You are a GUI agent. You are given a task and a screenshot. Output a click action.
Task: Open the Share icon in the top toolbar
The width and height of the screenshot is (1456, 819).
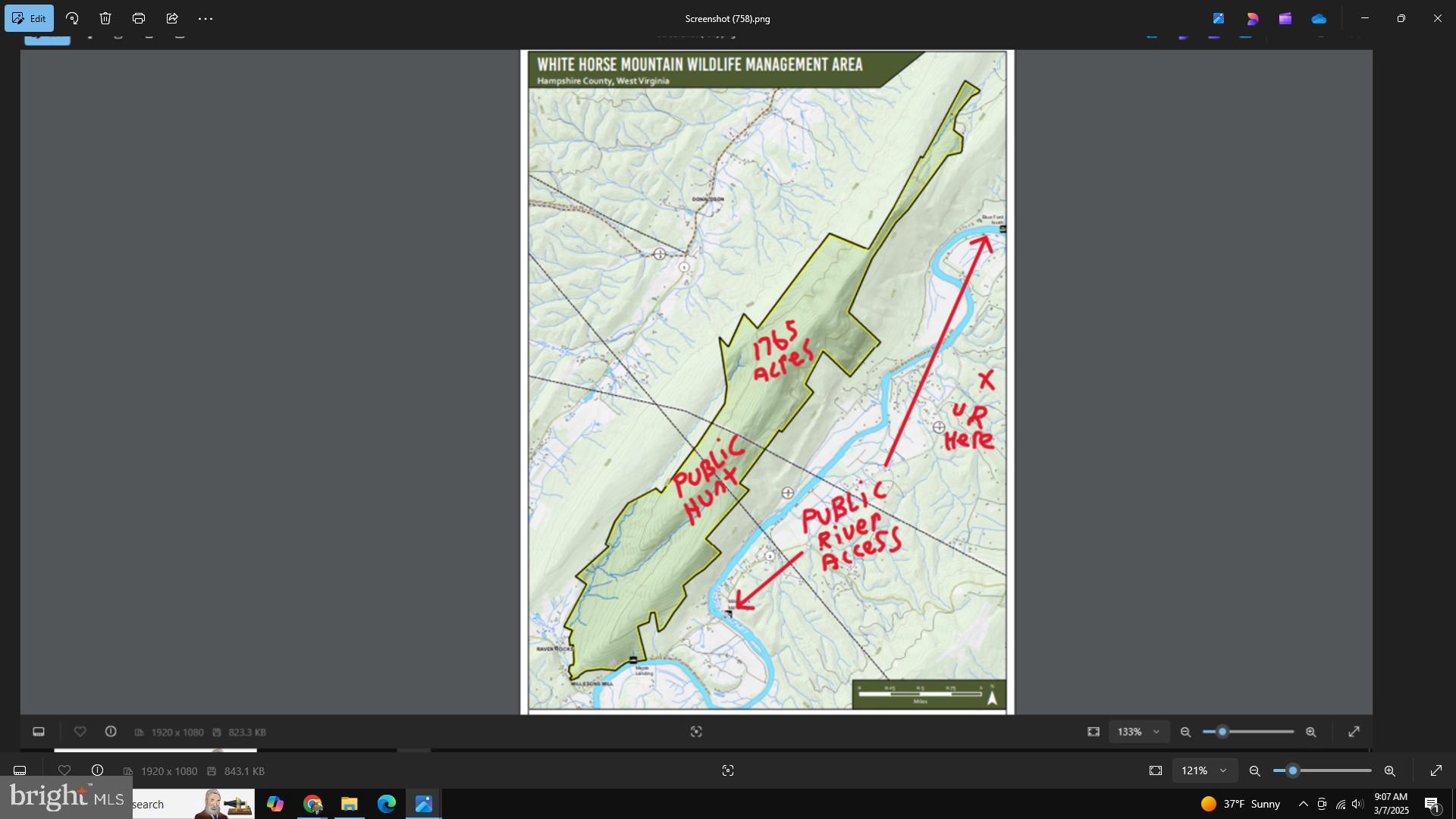(x=172, y=18)
